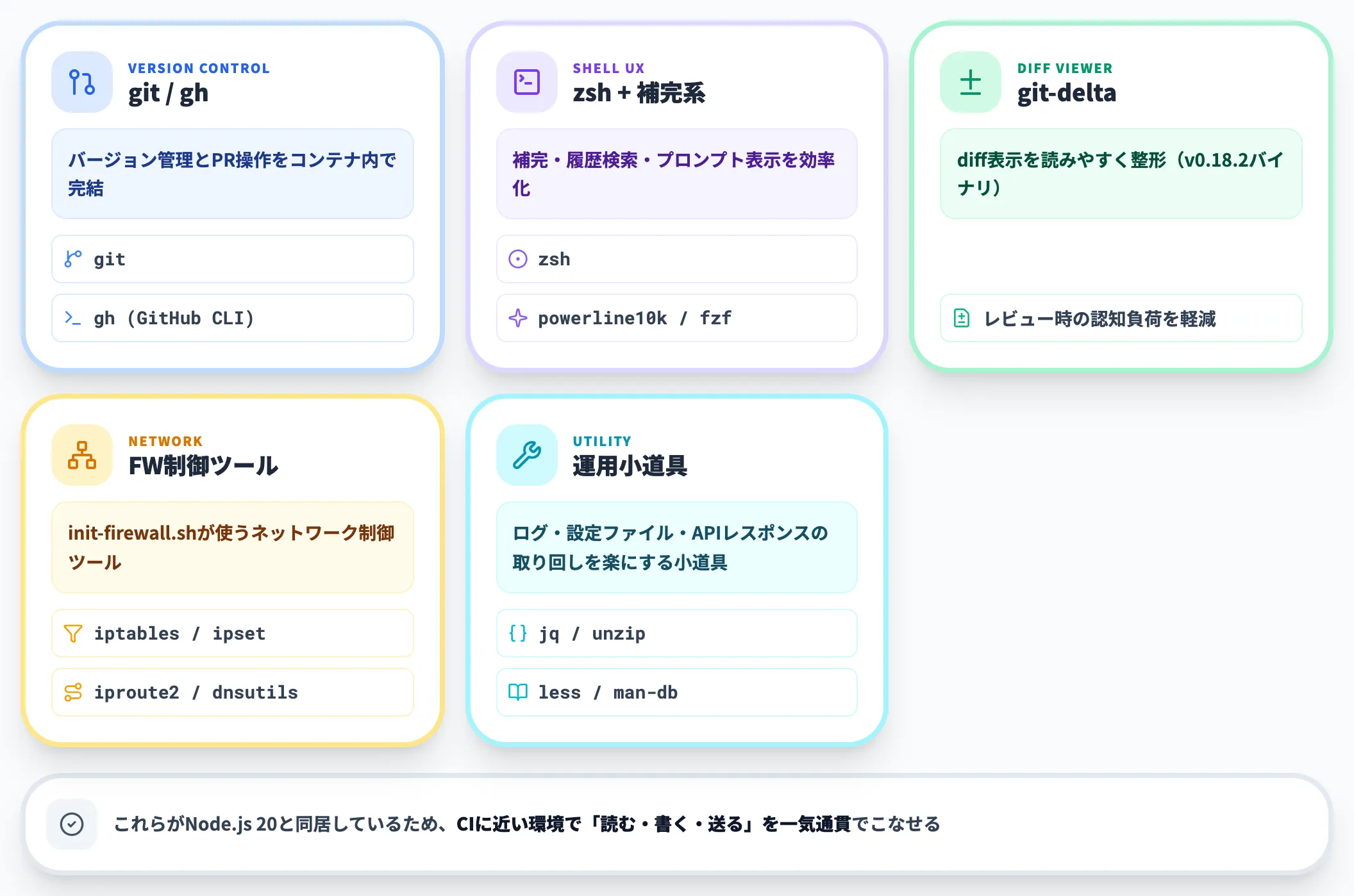Click the terminal icon beside zsh + 補完系
The width and height of the screenshot is (1354, 896).
coord(527,82)
